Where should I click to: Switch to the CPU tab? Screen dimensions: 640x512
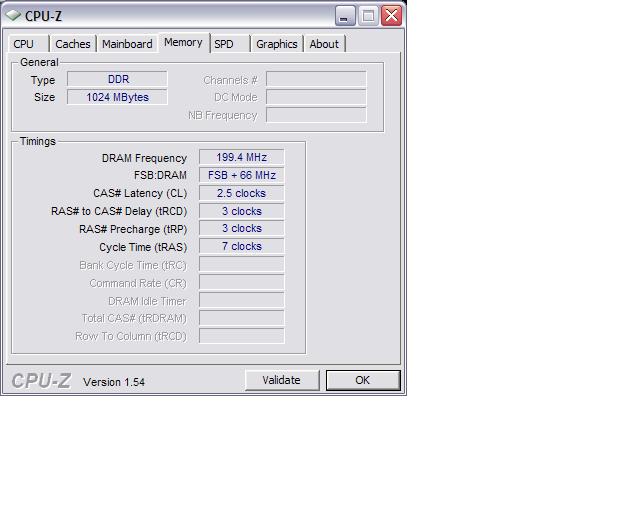click(28, 44)
